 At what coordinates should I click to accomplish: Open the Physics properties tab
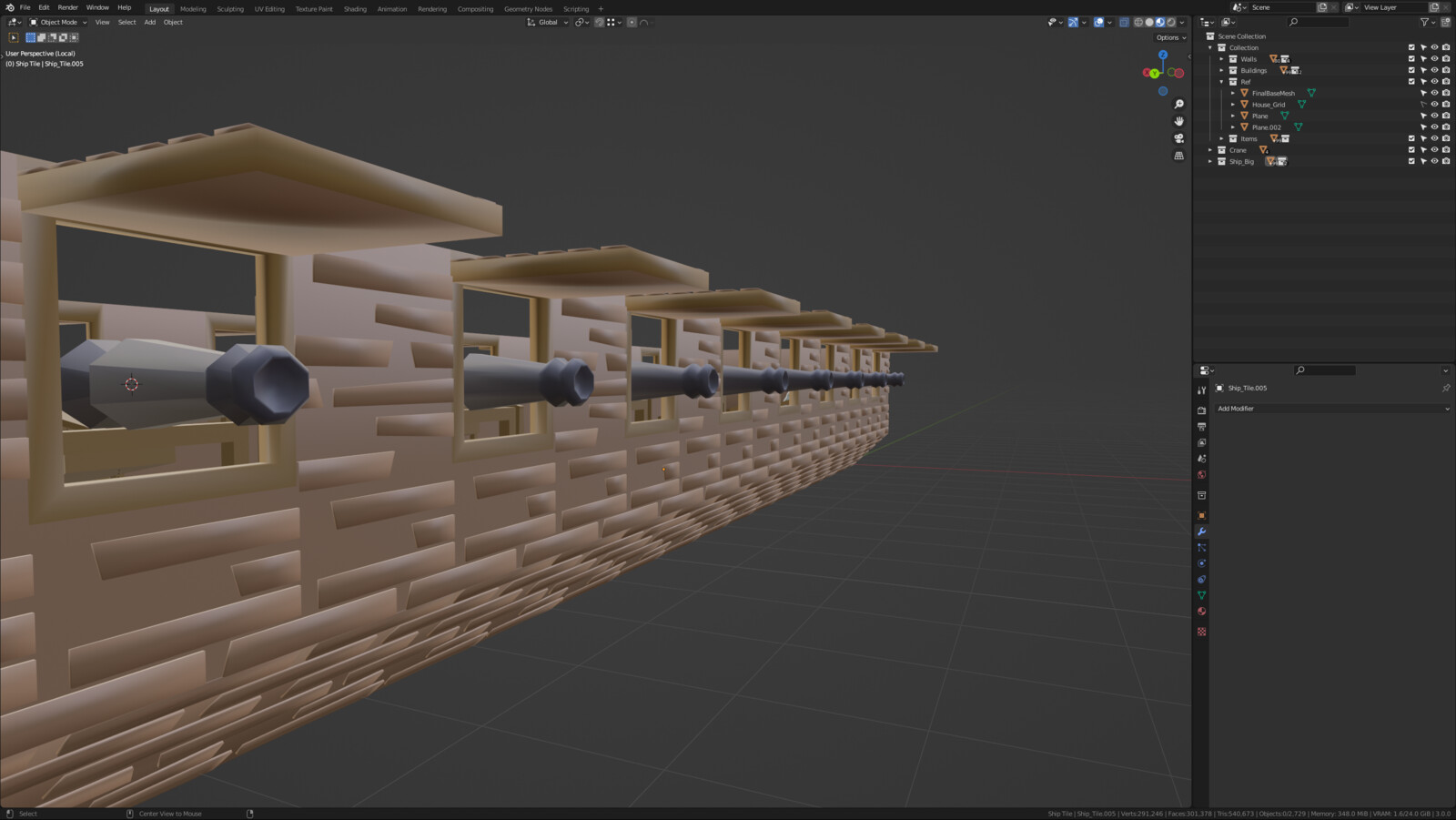click(1201, 563)
